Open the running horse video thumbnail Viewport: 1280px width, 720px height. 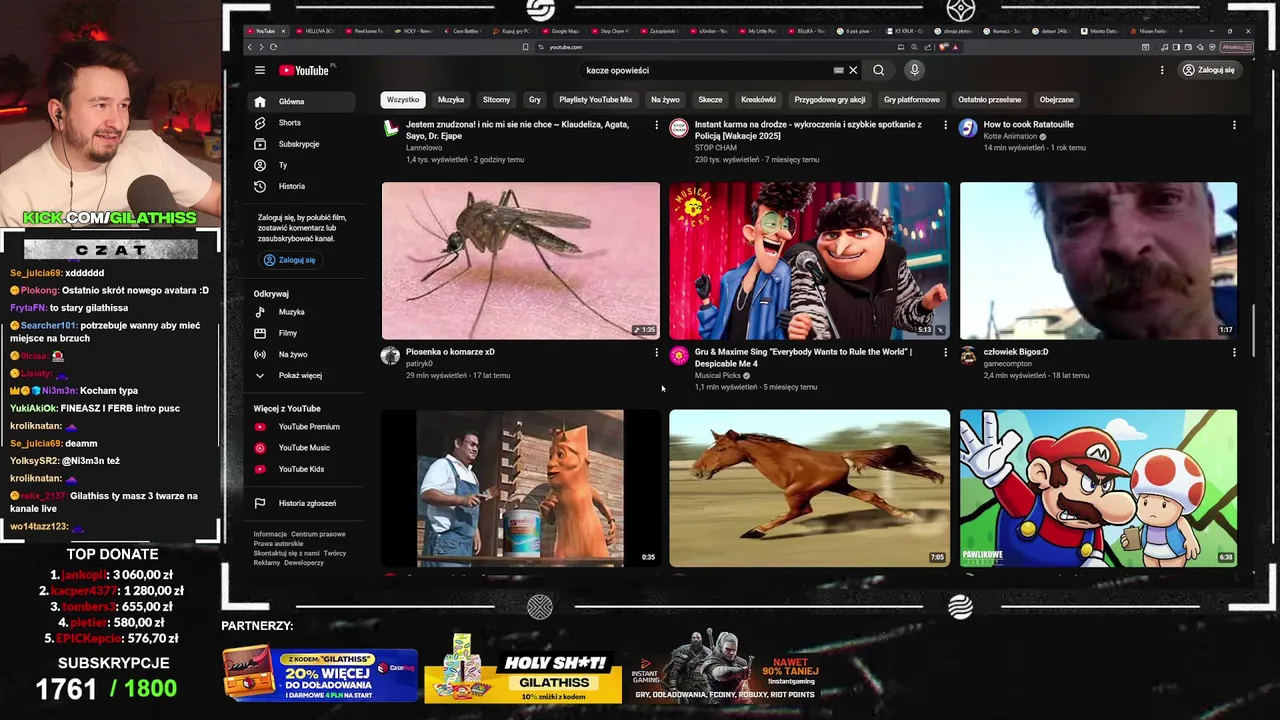[x=809, y=488]
